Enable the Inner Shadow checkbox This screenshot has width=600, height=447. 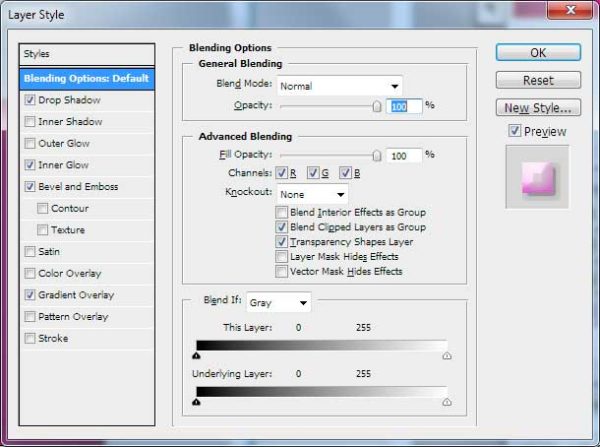(x=29, y=122)
